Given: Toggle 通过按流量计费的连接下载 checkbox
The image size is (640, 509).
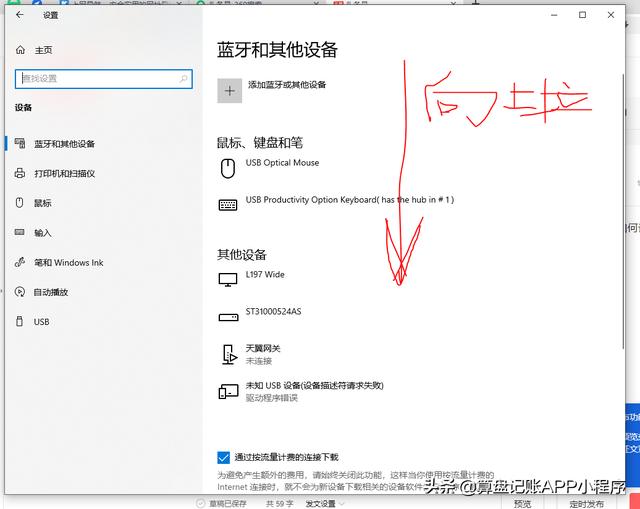Looking at the screenshot, I should click(223, 457).
